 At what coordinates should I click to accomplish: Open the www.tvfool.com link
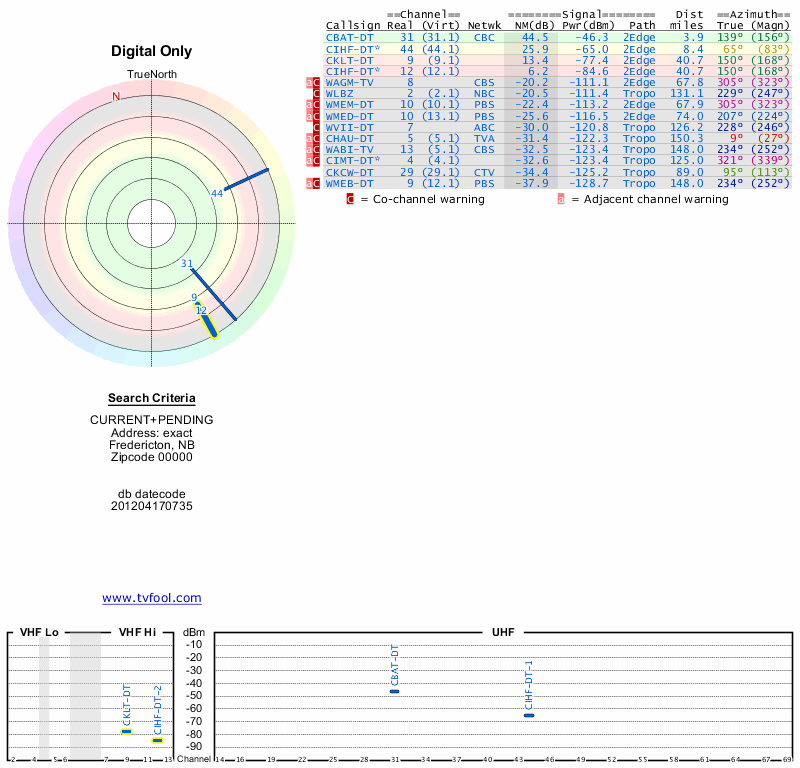point(152,598)
